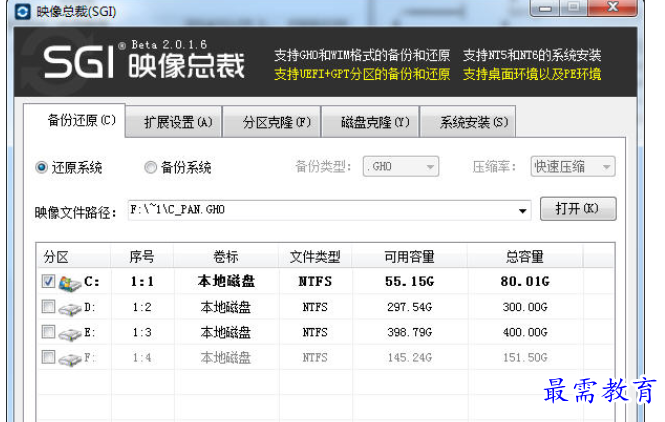Viewport: 665px width, 422px height.
Task: Expand the 映像文件路径 dropdown arrow
Action: [522, 211]
